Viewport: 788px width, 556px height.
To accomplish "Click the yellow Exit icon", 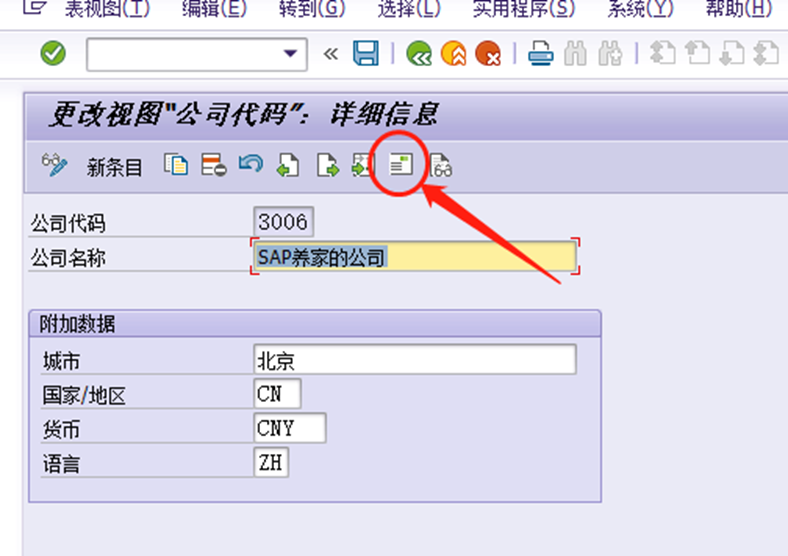I will 453,53.
